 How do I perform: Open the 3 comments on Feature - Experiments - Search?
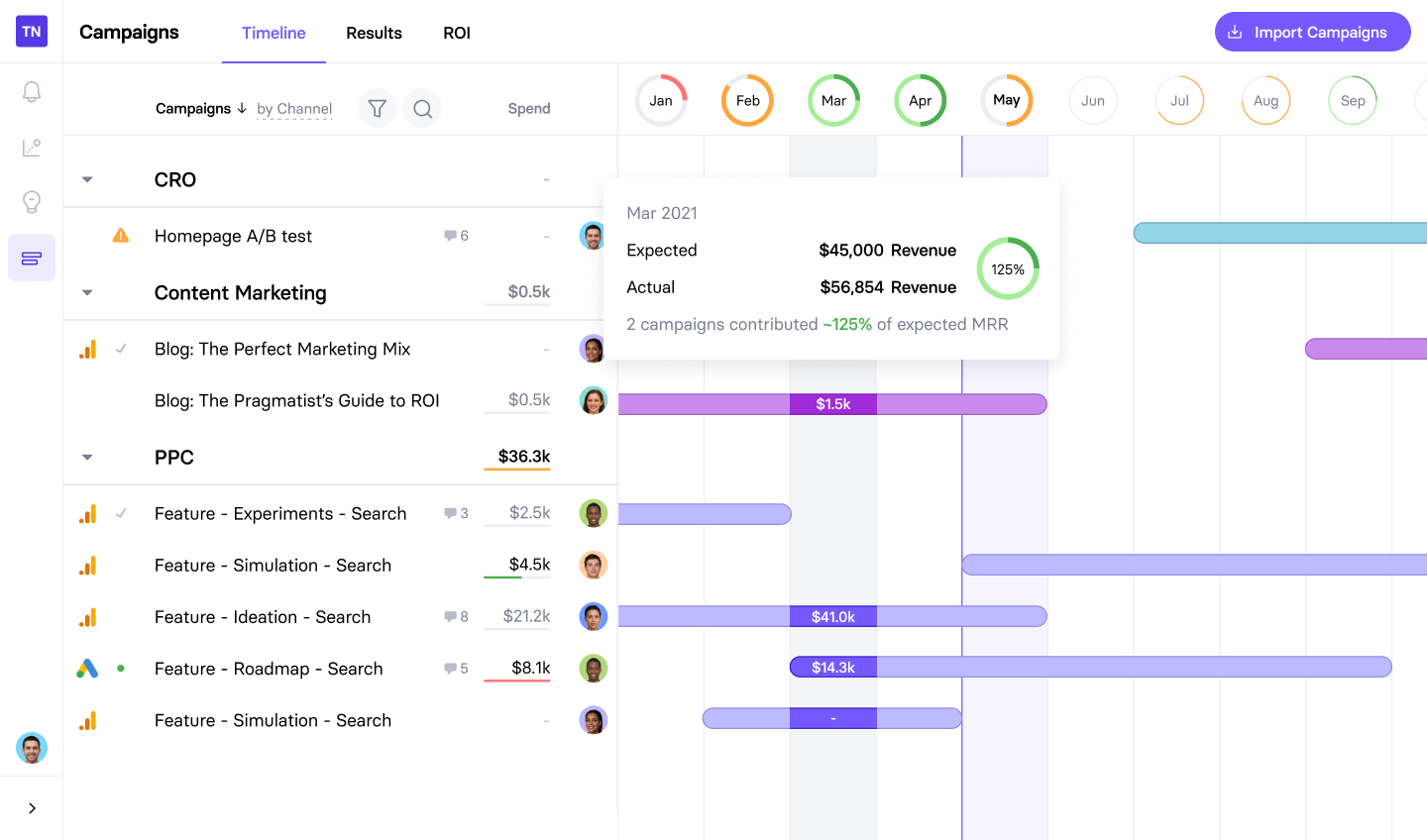coord(456,513)
